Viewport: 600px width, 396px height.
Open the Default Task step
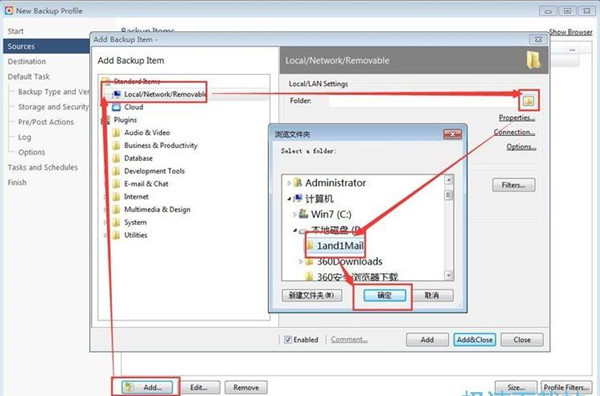29,77
